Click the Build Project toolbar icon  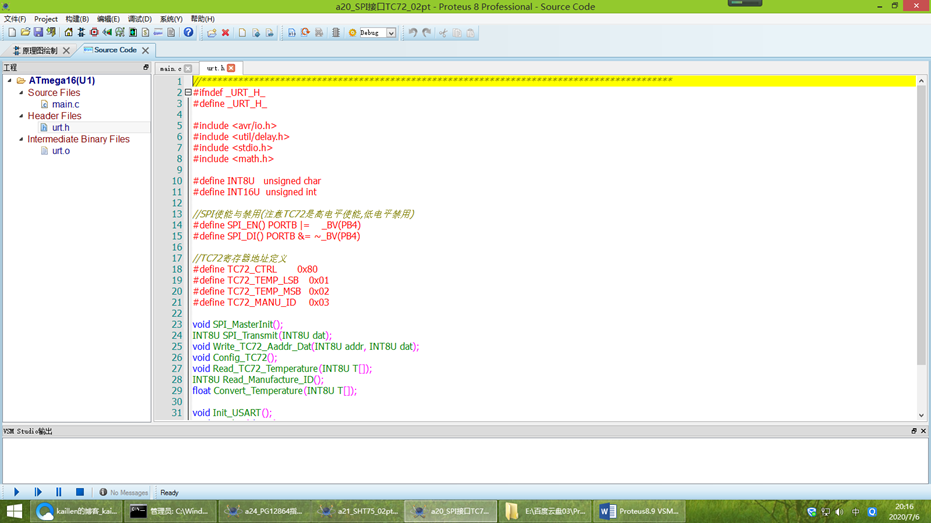pos(292,33)
